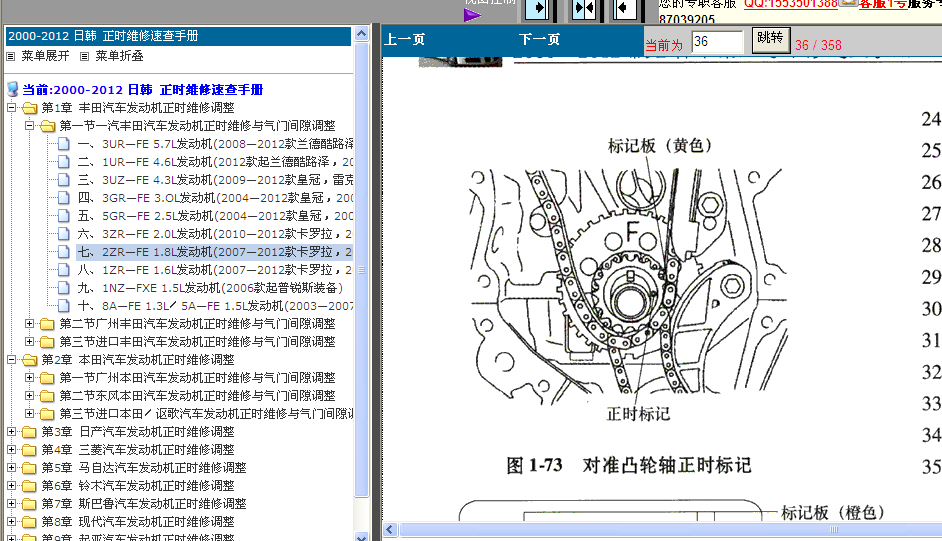Open 七、2ZR-FE 1.8L发动机 entry
The width and height of the screenshot is (942, 541).
(214, 252)
